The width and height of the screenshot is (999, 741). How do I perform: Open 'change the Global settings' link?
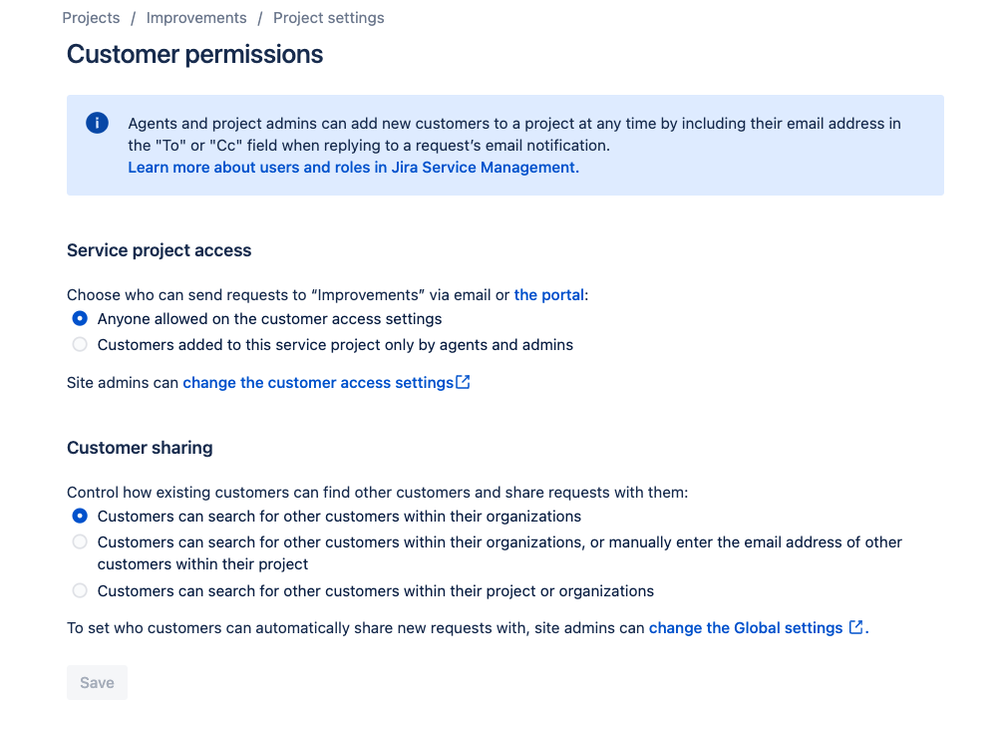click(x=745, y=628)
